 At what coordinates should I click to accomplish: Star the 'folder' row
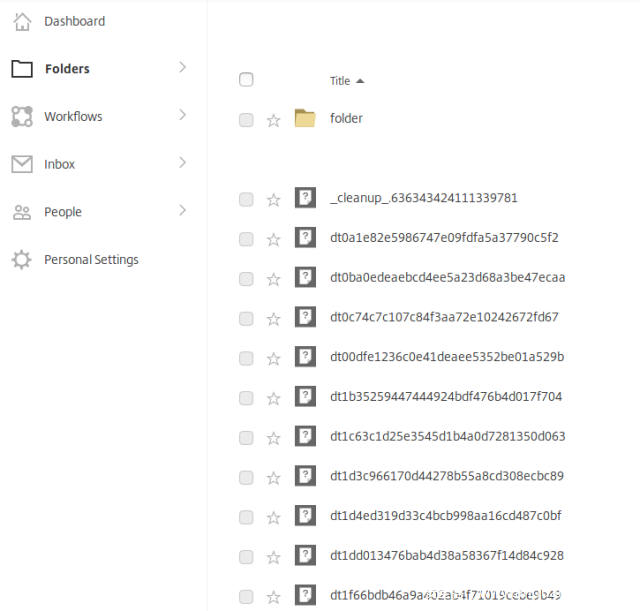pos(273,120)
